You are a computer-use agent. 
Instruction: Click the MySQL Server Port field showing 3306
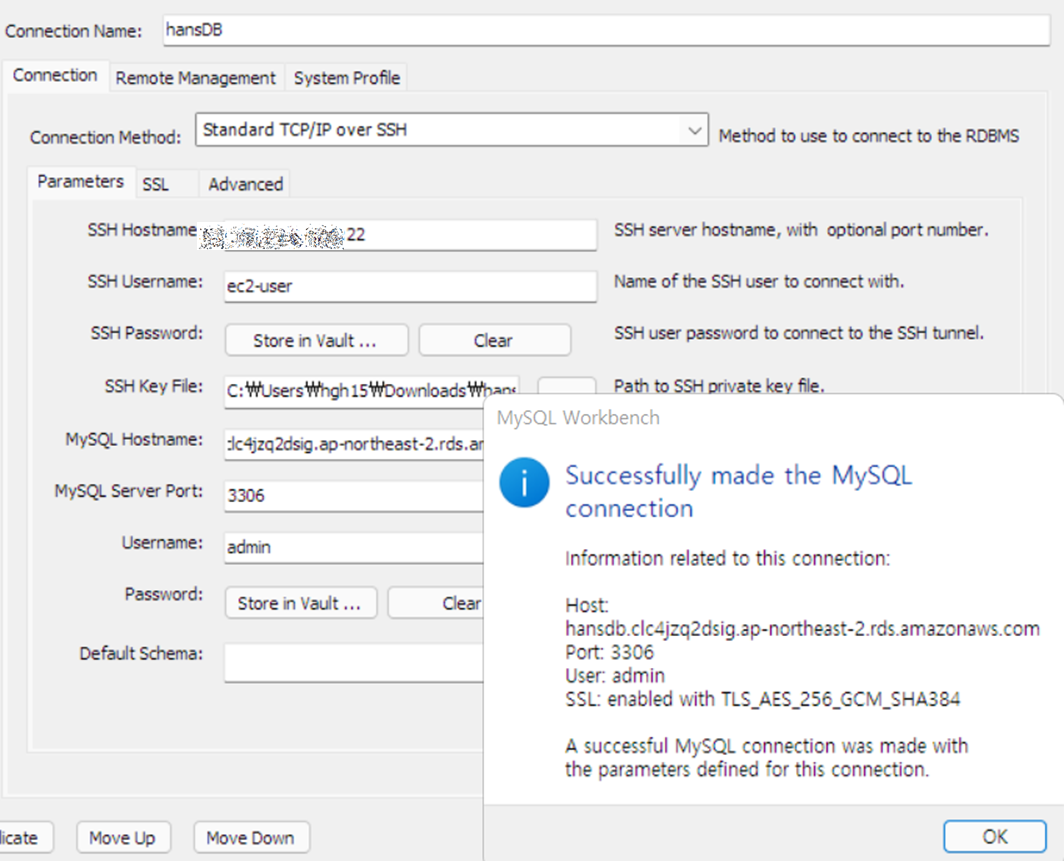[x=354, y=495]
